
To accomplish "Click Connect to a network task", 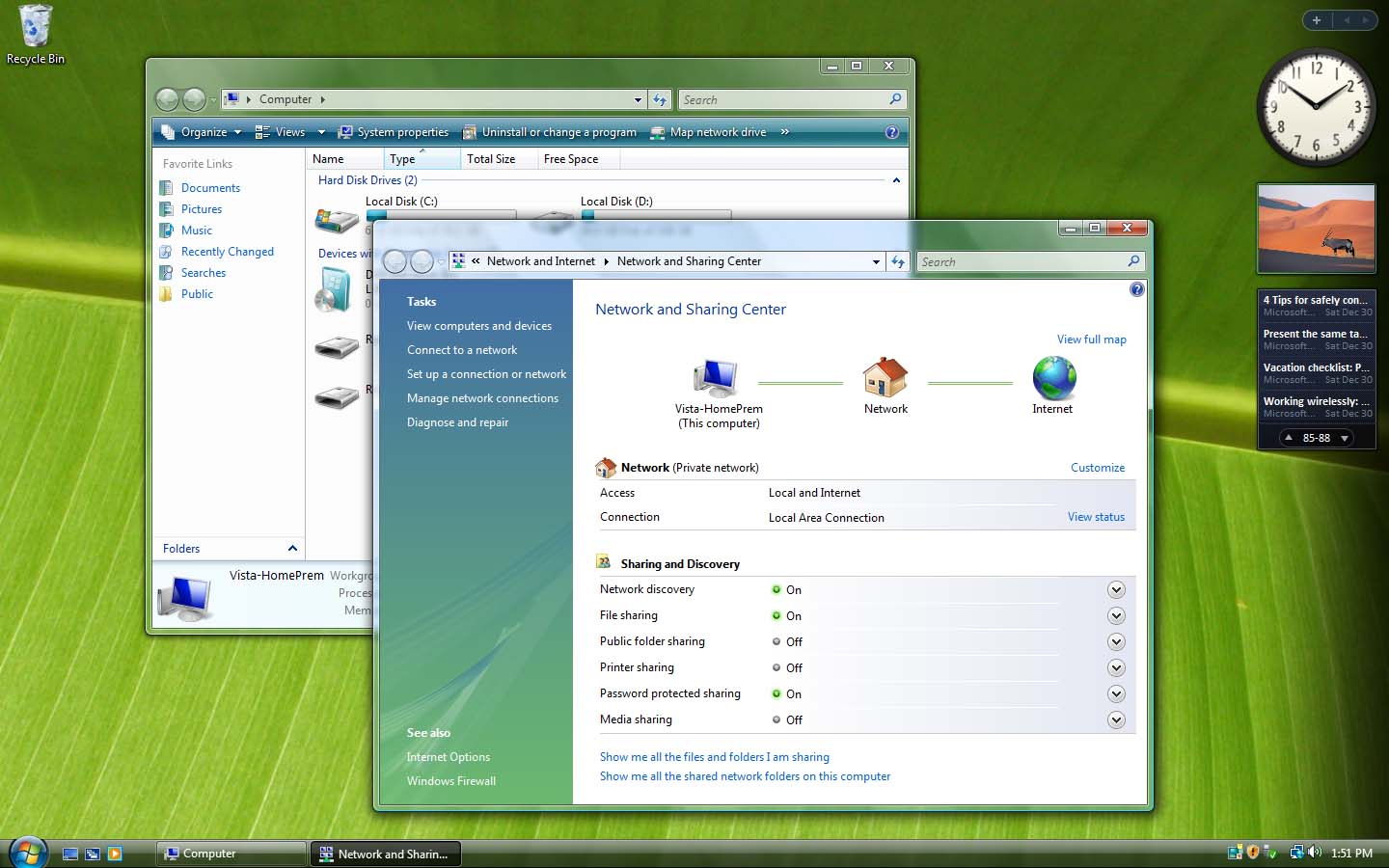I will (x=462, y=350).
